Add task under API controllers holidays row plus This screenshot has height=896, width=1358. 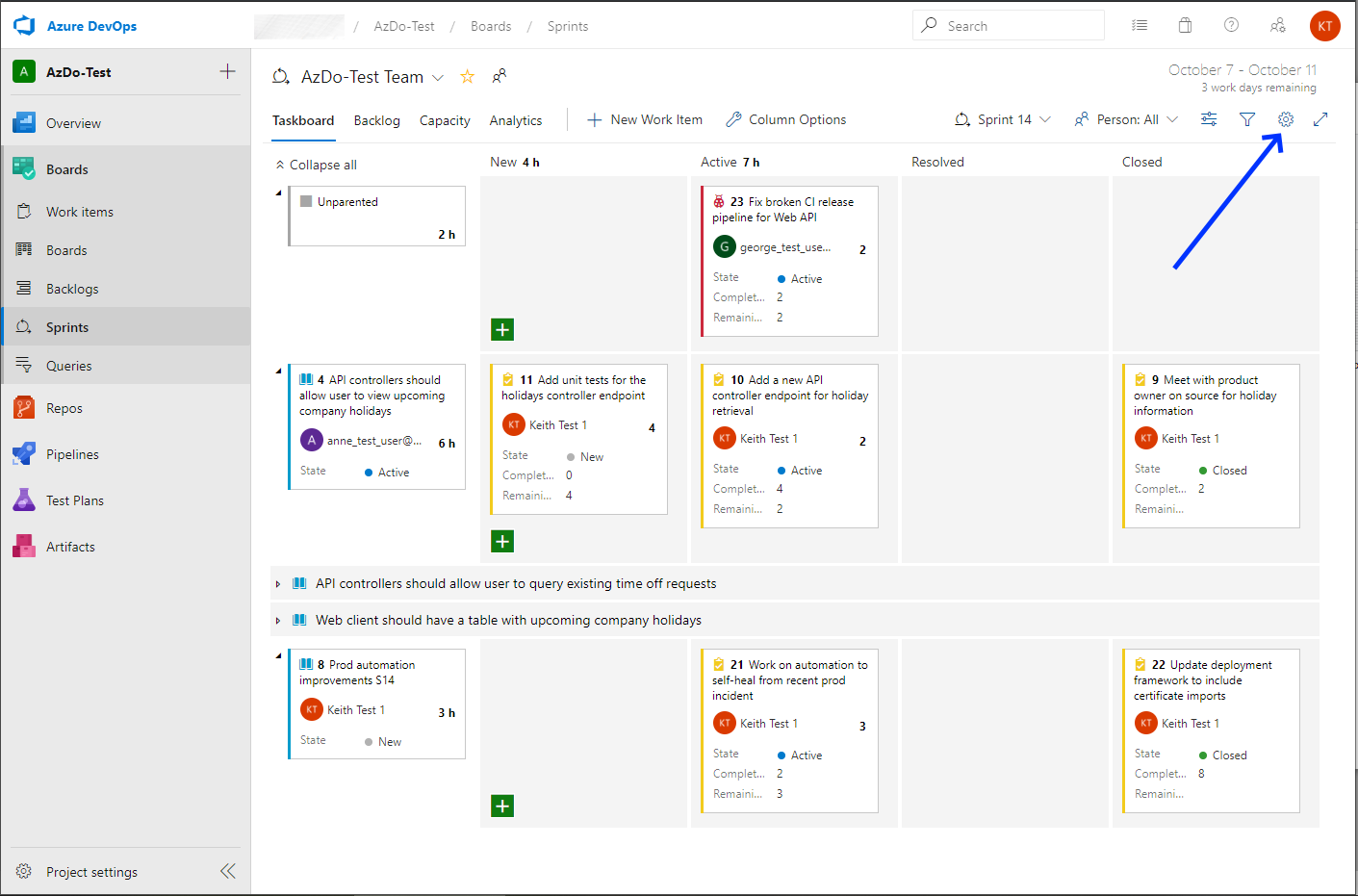pyautogui.click(x=502, y=541)
